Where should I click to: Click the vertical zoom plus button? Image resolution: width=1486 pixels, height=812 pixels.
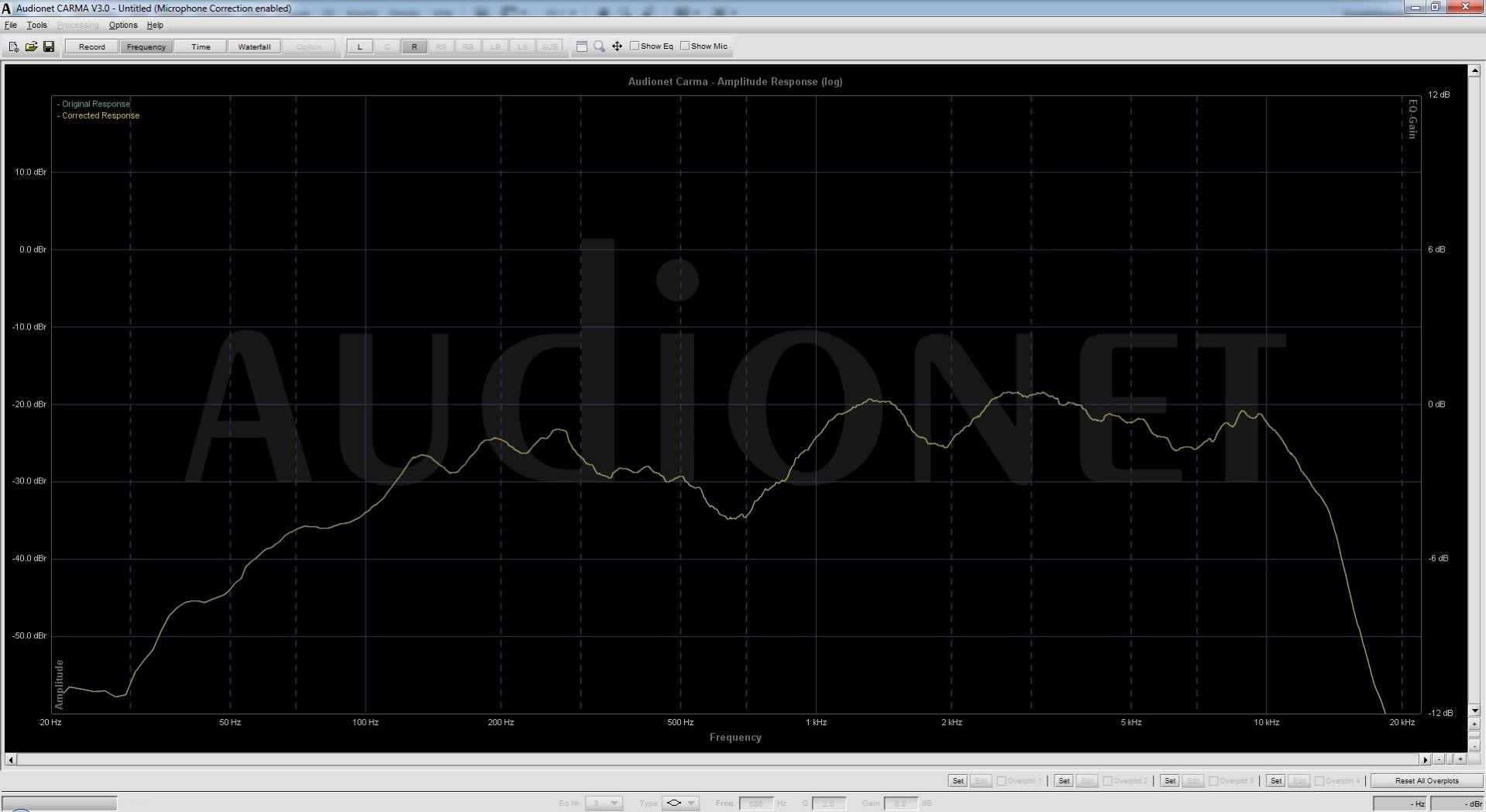1474,724
